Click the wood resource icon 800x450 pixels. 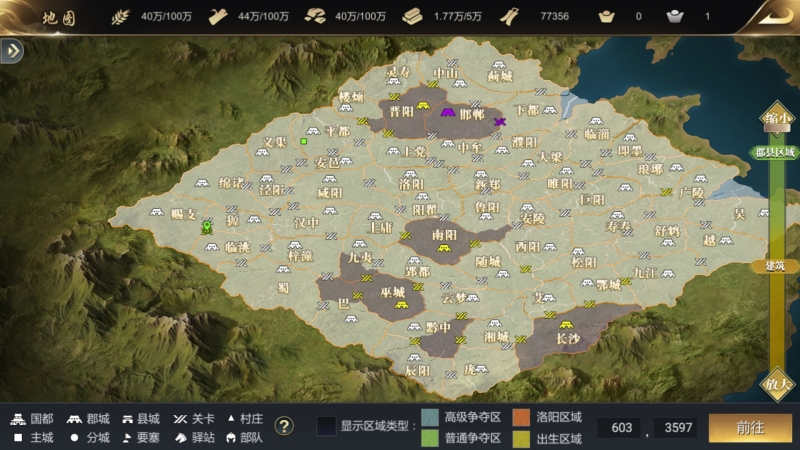(x=218, y=17)
